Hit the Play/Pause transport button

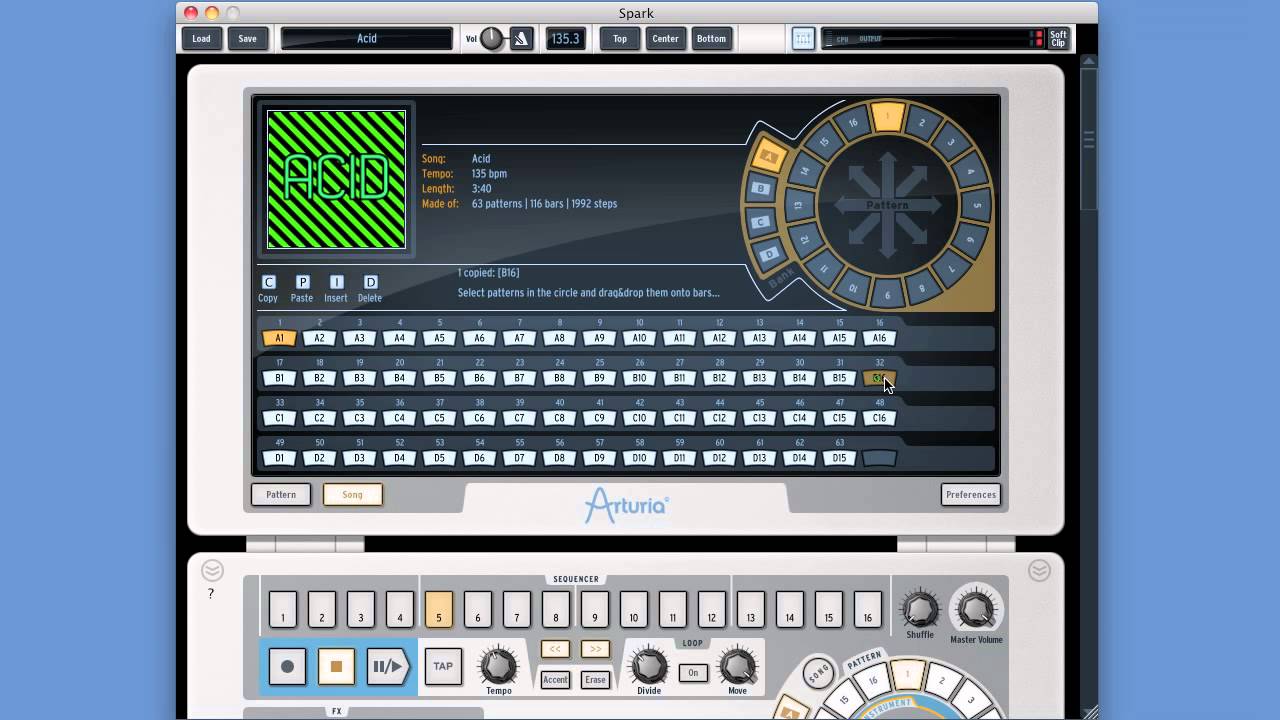(x=389, y=666)
